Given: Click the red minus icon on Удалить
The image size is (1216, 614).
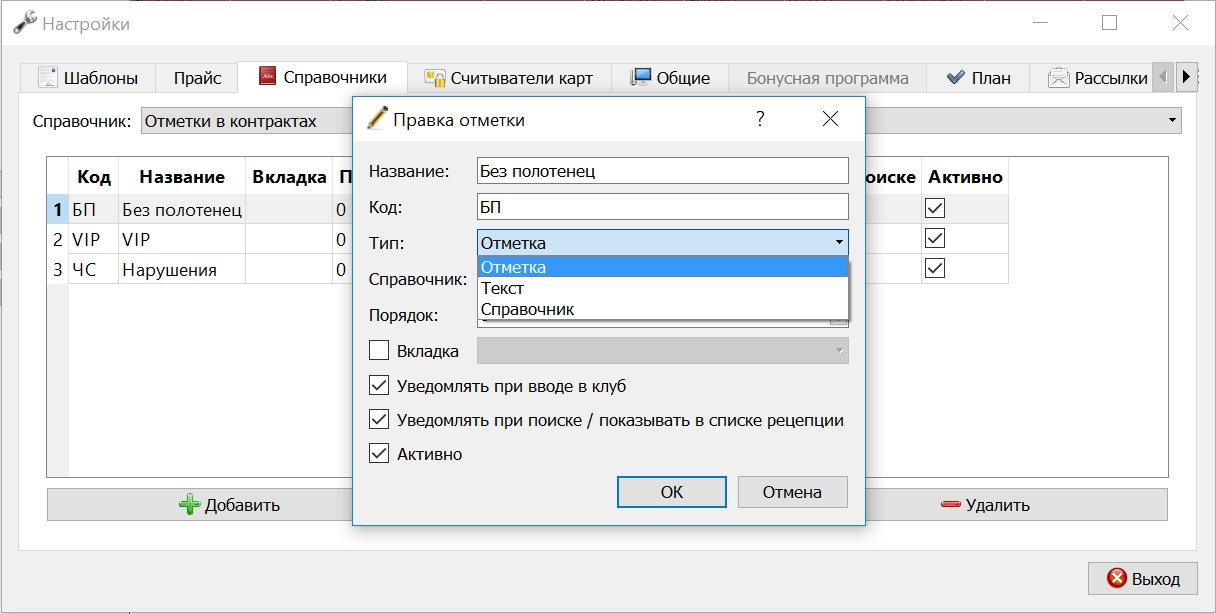Looking at the screenshot, I should pyautogui.click(x=951, y=505).
